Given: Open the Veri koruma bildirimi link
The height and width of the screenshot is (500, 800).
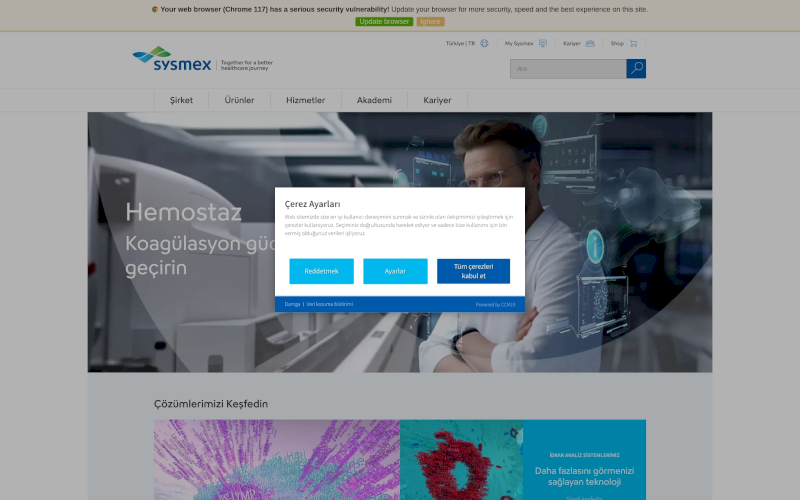Looking at the screenshot, I should pos(330,304).
